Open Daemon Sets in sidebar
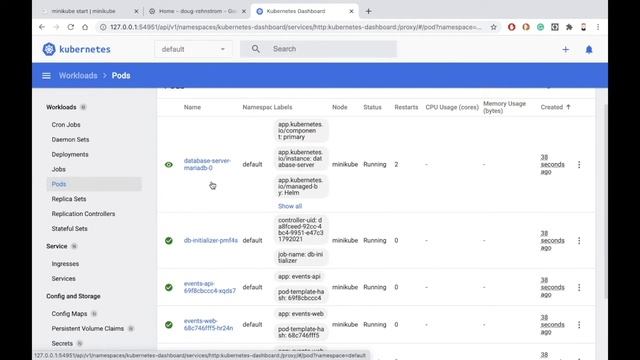Viewport: 640px width, 360px height. point(70,140)
